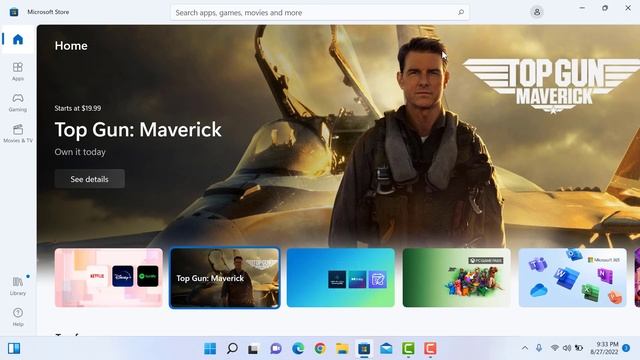Open the Library in the sidebar
This screenshot has width=640, height=360.
(18, 286)
